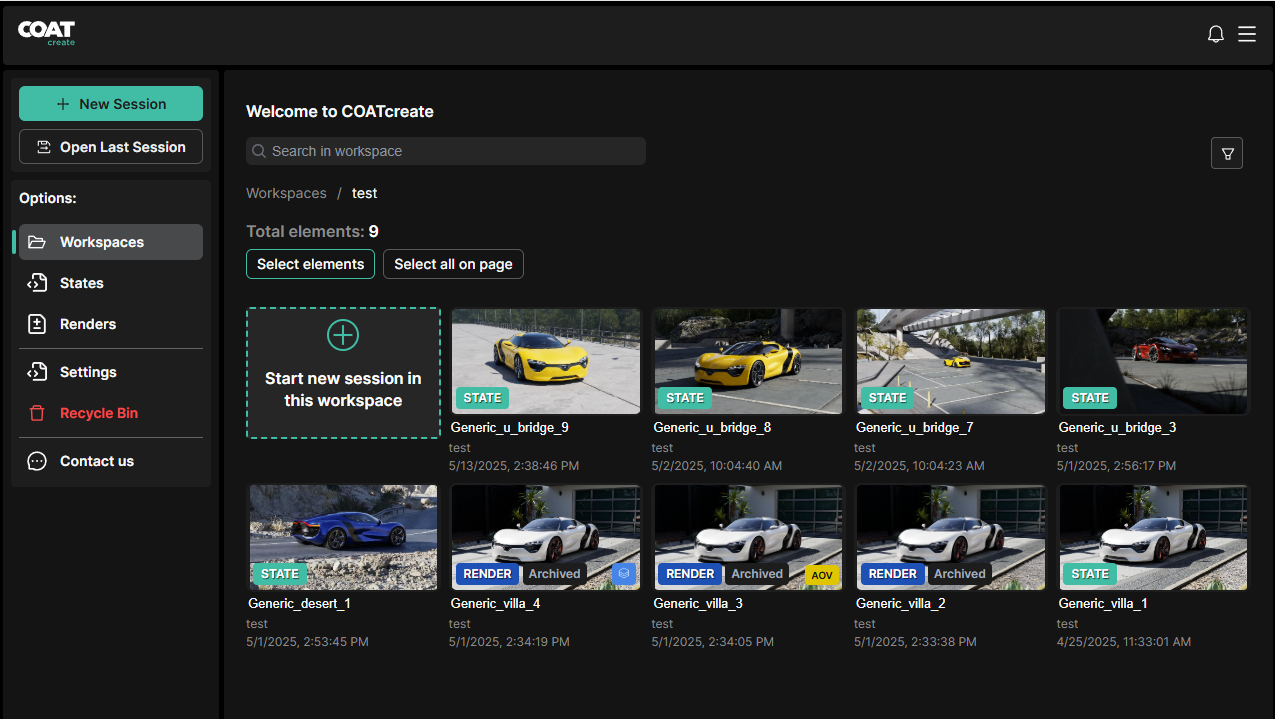Toggle Select elements mode
The width and height of the screenshot is (1275, 719).
click(x=310, y=264)
